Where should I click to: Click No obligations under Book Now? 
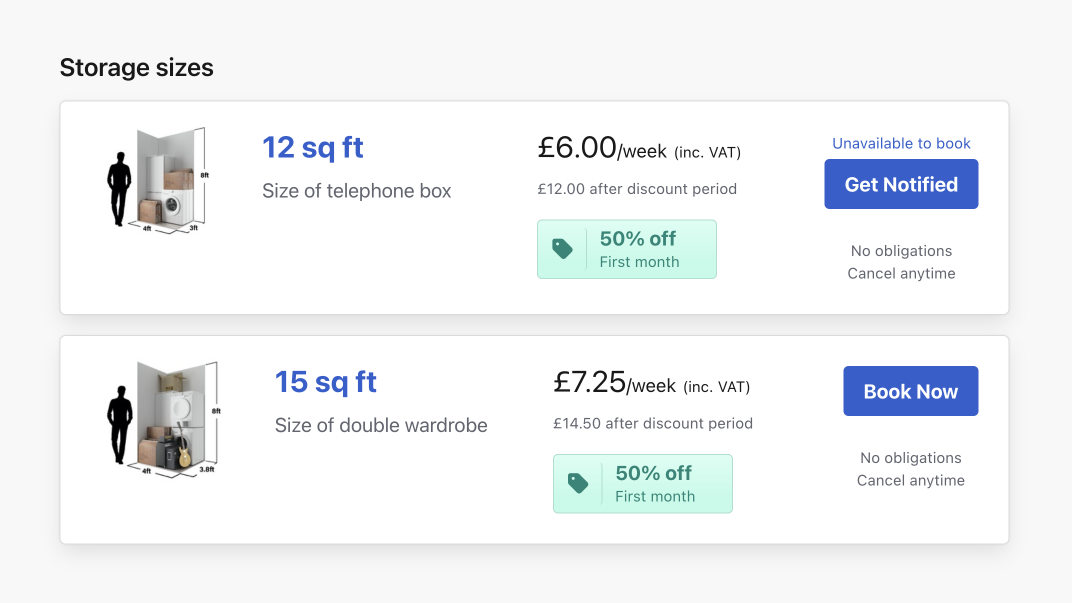910,458
